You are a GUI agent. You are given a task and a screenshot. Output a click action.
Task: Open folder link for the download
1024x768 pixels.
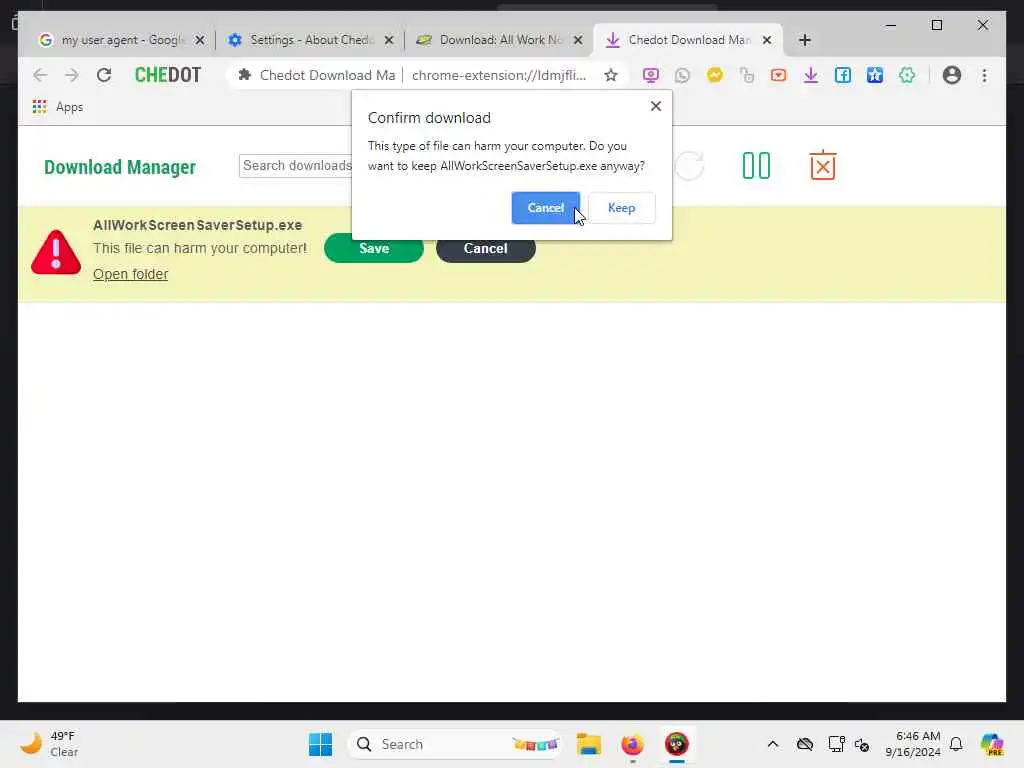click(x=131, y=274)
